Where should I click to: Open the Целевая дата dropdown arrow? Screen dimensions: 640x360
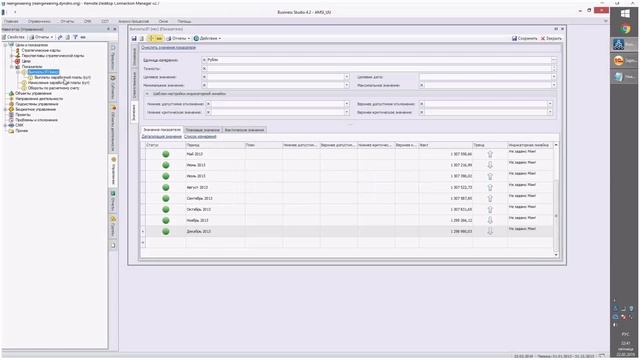click(553, 77)
